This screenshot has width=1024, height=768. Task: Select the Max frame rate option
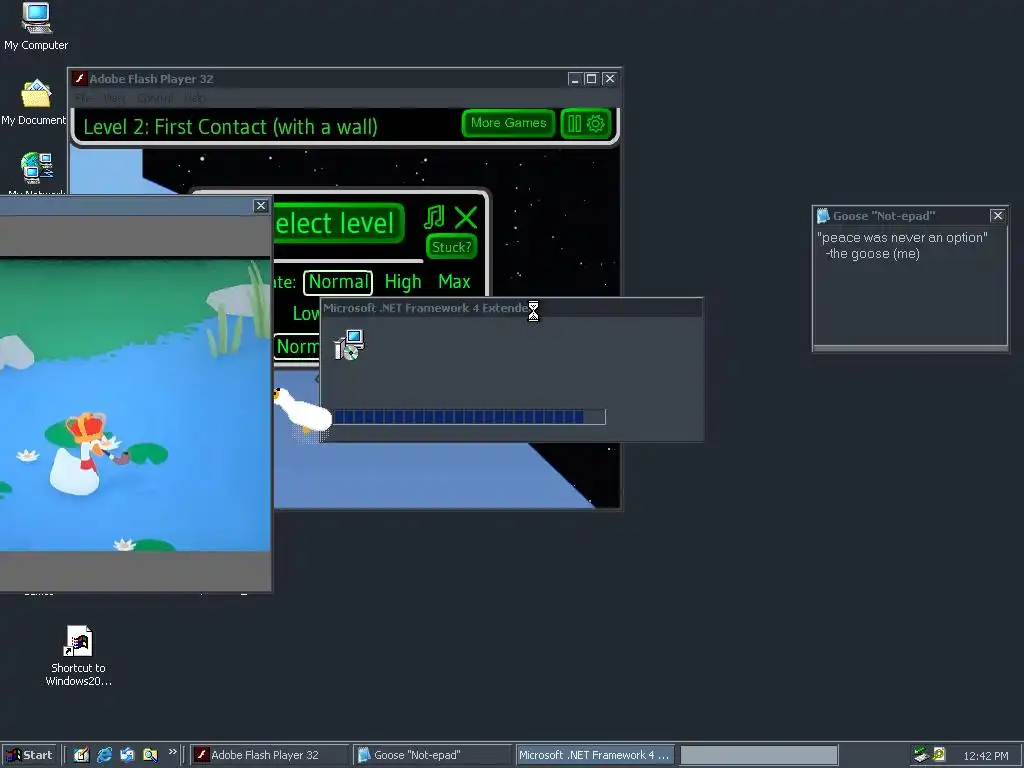(455, 282)
